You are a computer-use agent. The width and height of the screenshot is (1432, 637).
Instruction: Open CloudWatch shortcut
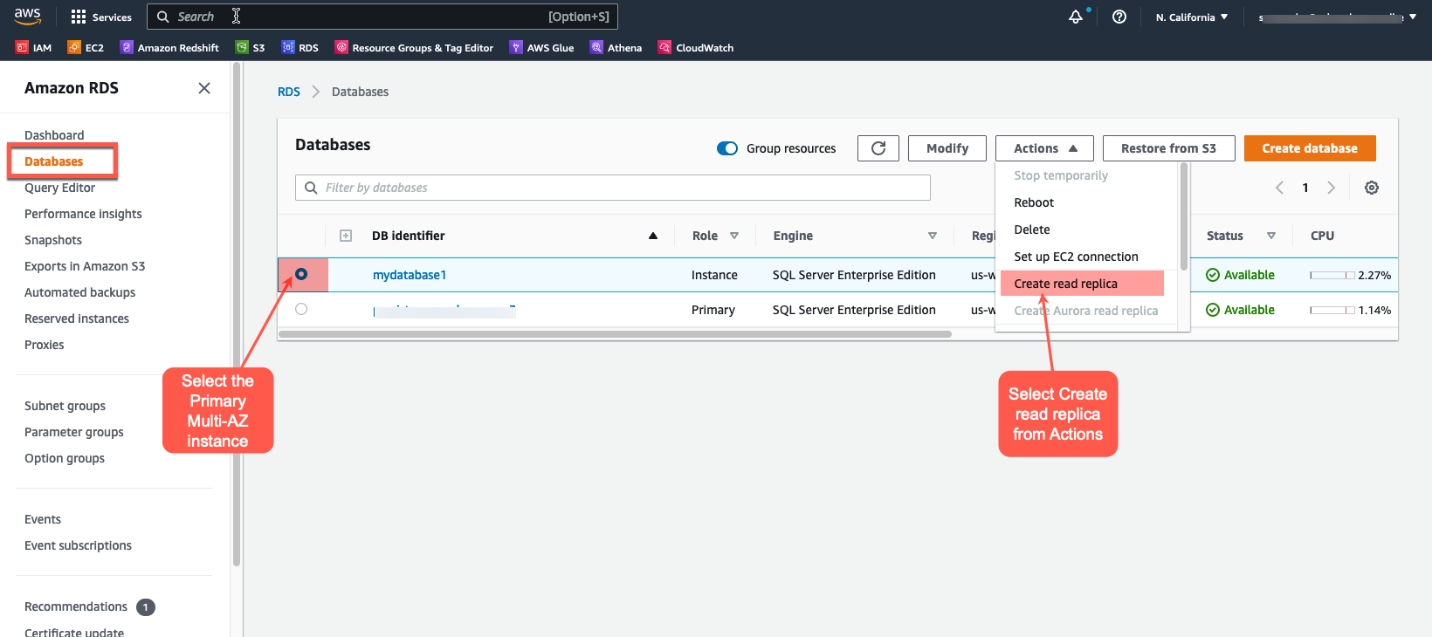click(698, 47)
